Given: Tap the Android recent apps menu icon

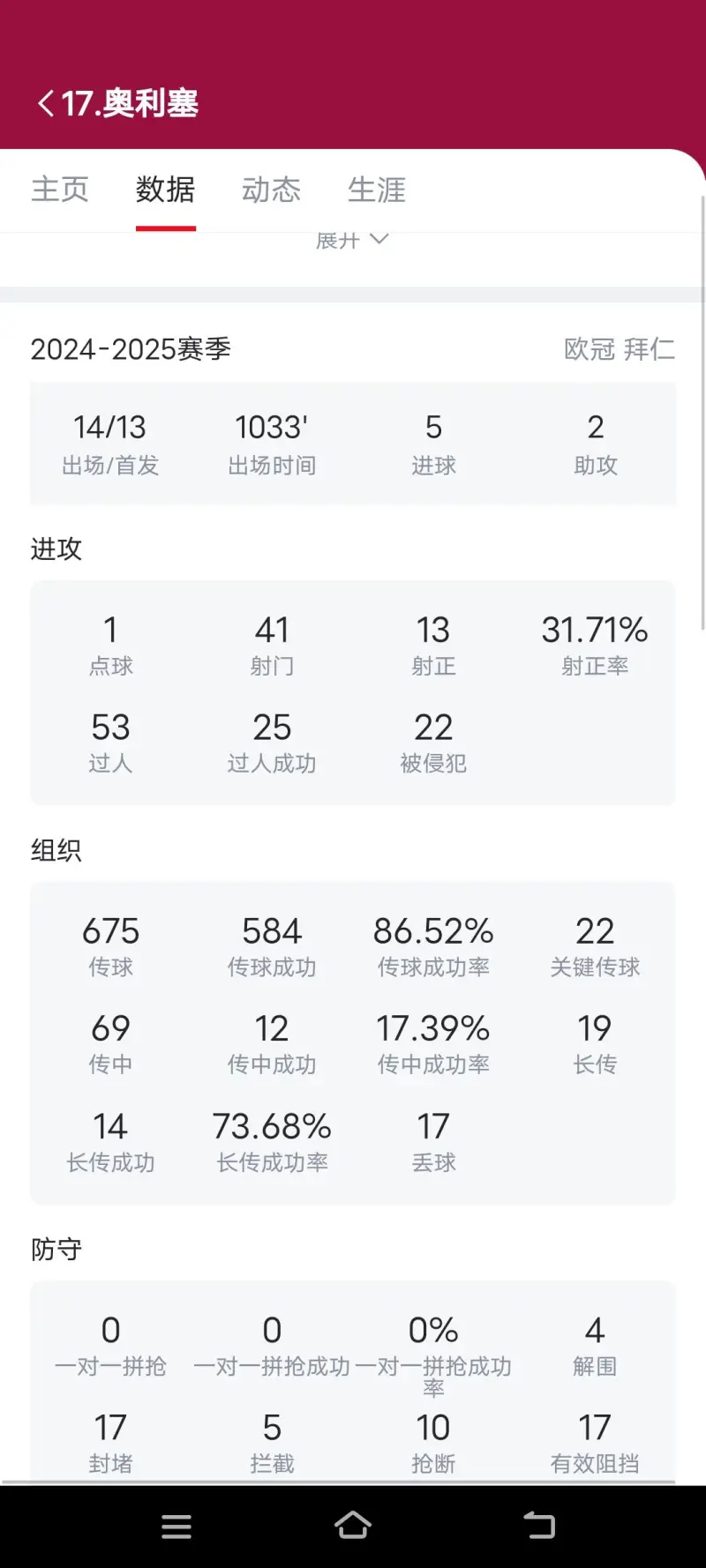Looking at the screenshot, I should pos(176,1527).
